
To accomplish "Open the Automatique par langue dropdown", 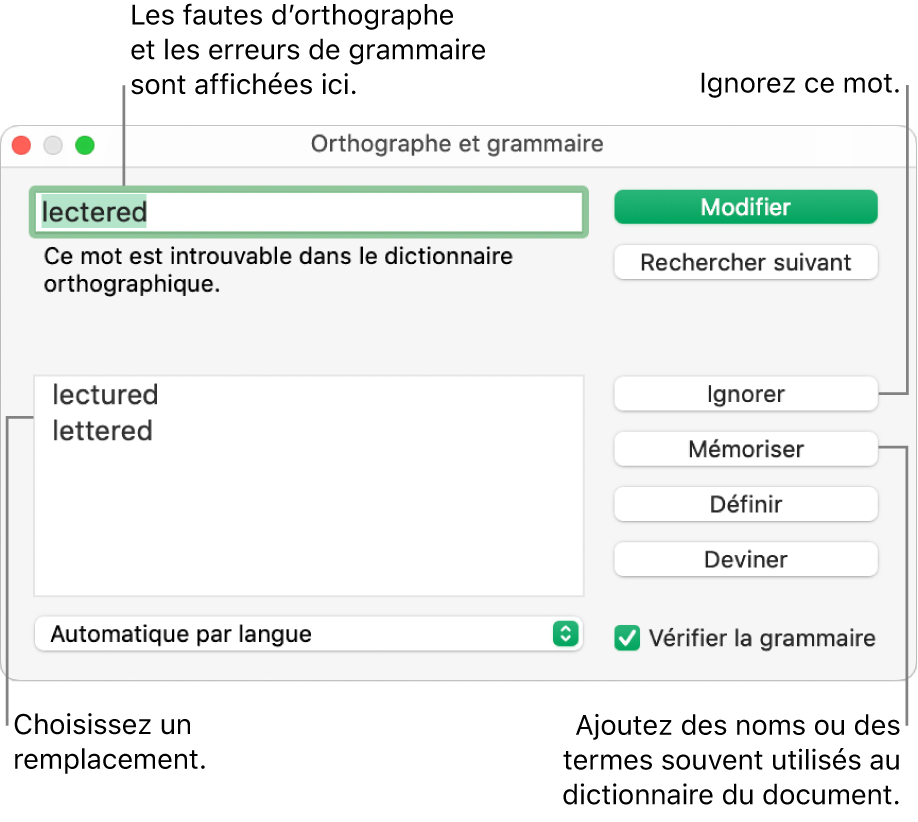I will 308,634.
